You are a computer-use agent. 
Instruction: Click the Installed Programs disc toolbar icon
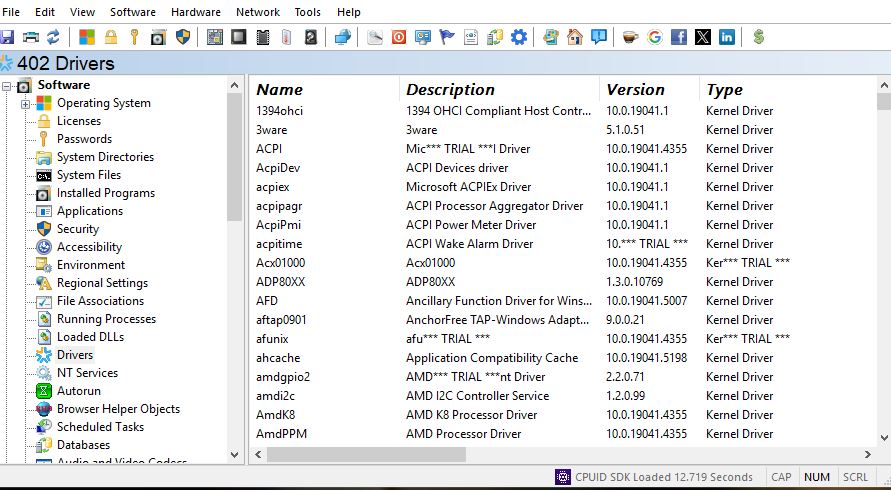pos(158,38)
